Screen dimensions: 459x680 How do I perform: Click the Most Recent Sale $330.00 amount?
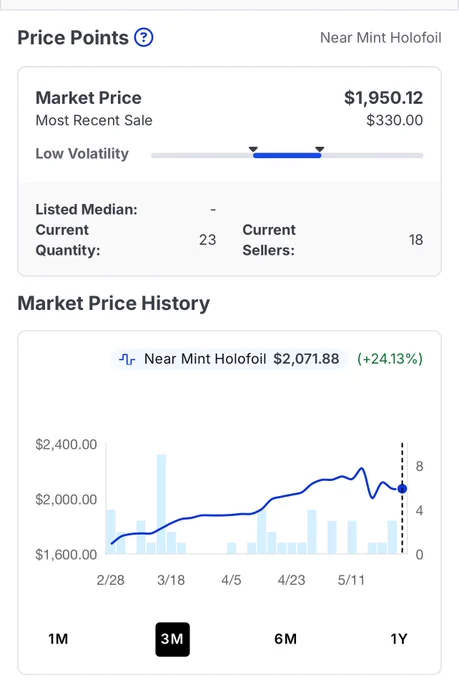tap(394, 120)
